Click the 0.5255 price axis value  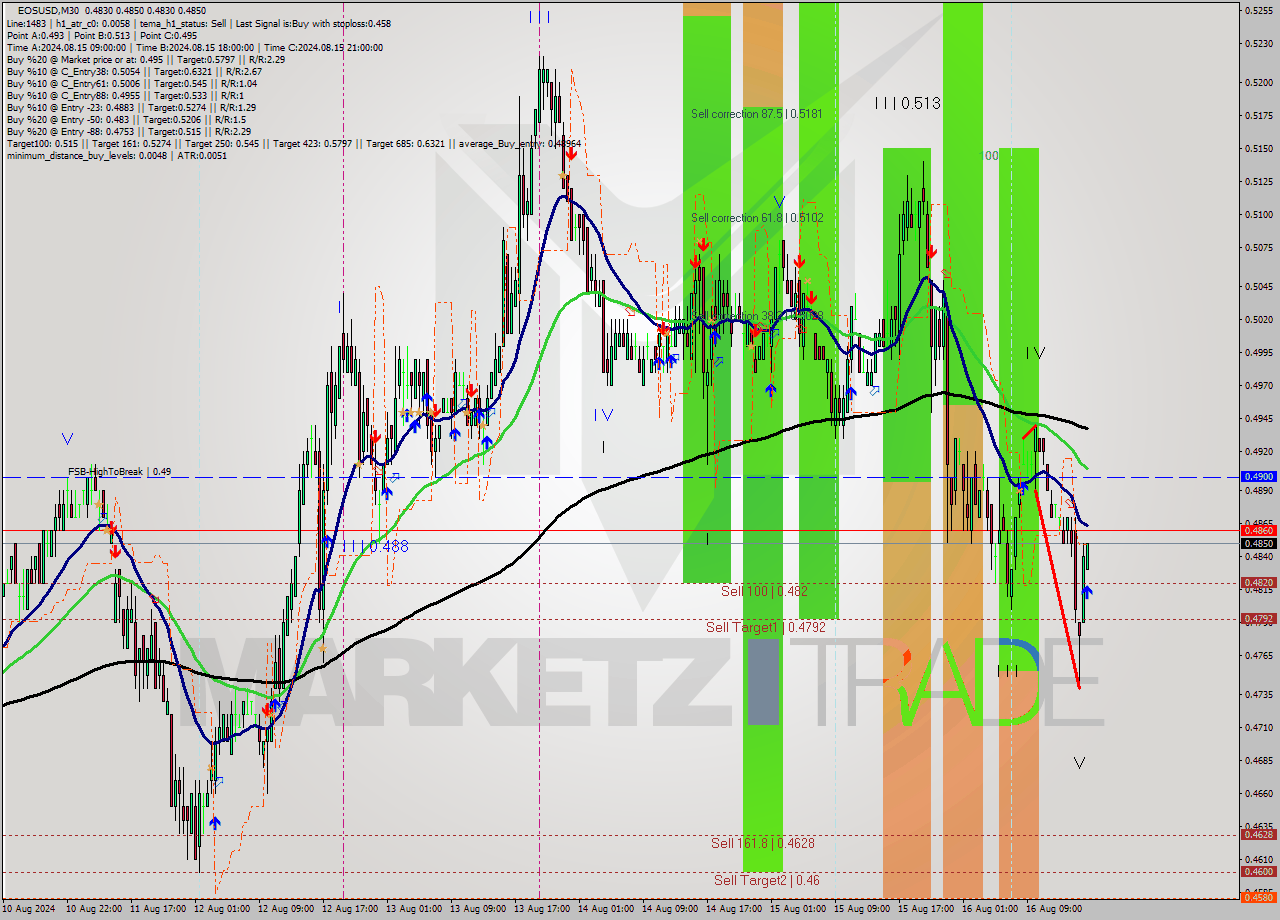pyautogui.click(x=1259, y=10)
